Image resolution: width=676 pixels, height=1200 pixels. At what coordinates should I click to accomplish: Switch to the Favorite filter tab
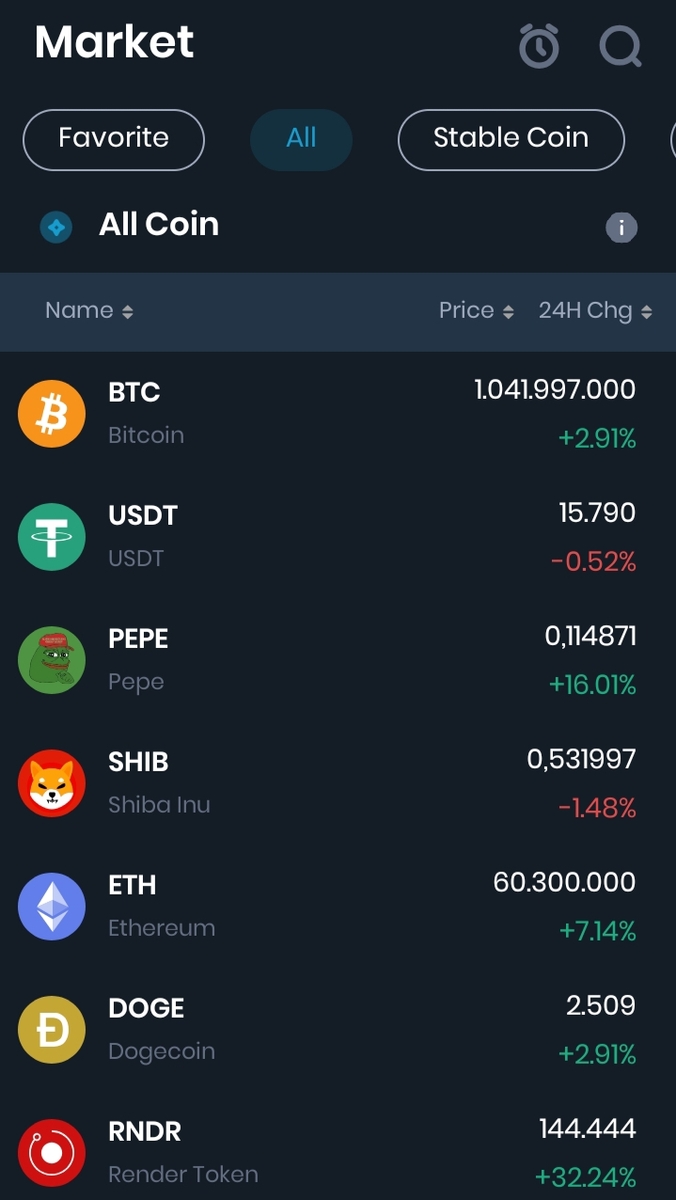113,139
